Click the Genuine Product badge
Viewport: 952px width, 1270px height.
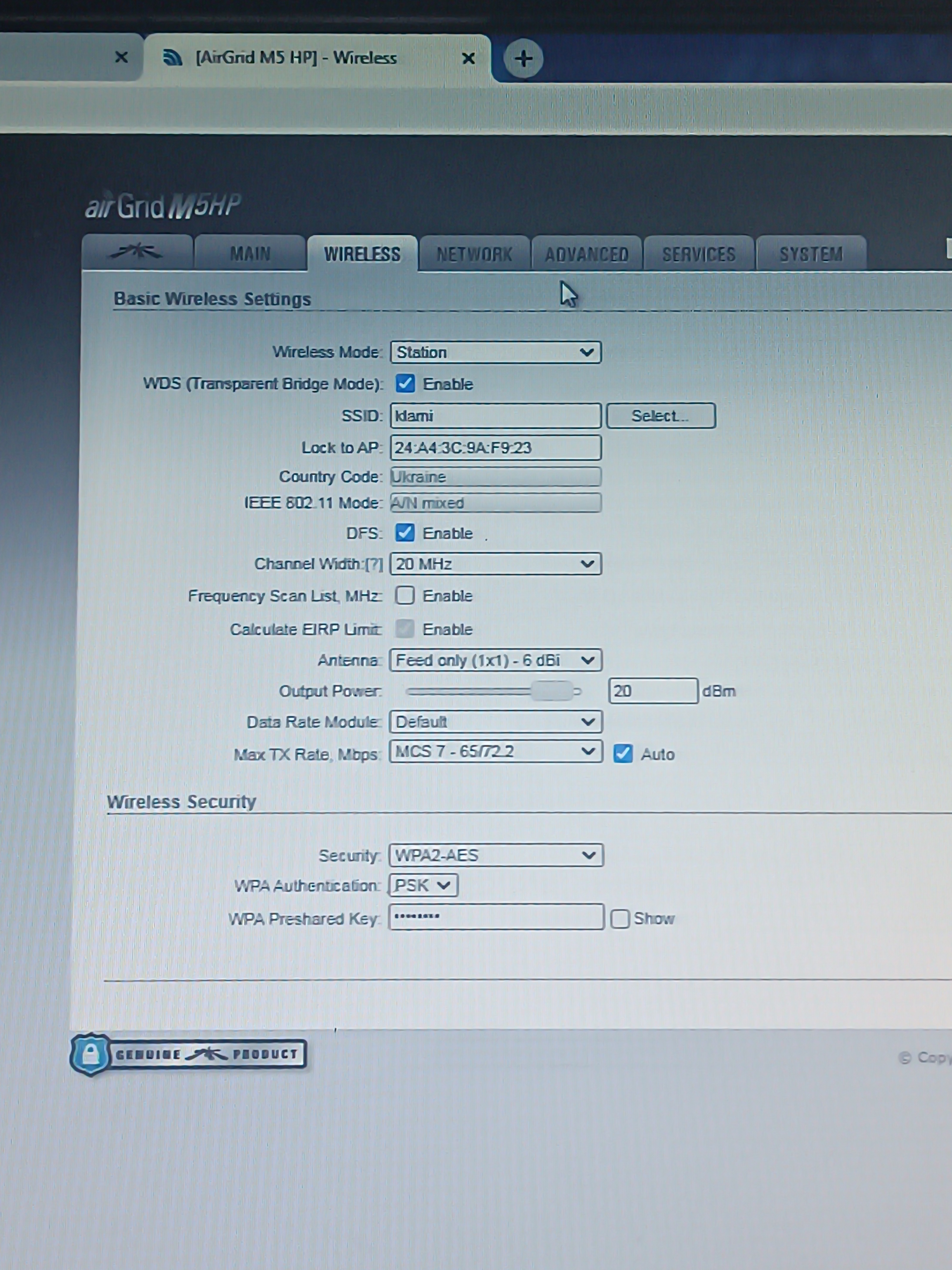[188, 1054]
